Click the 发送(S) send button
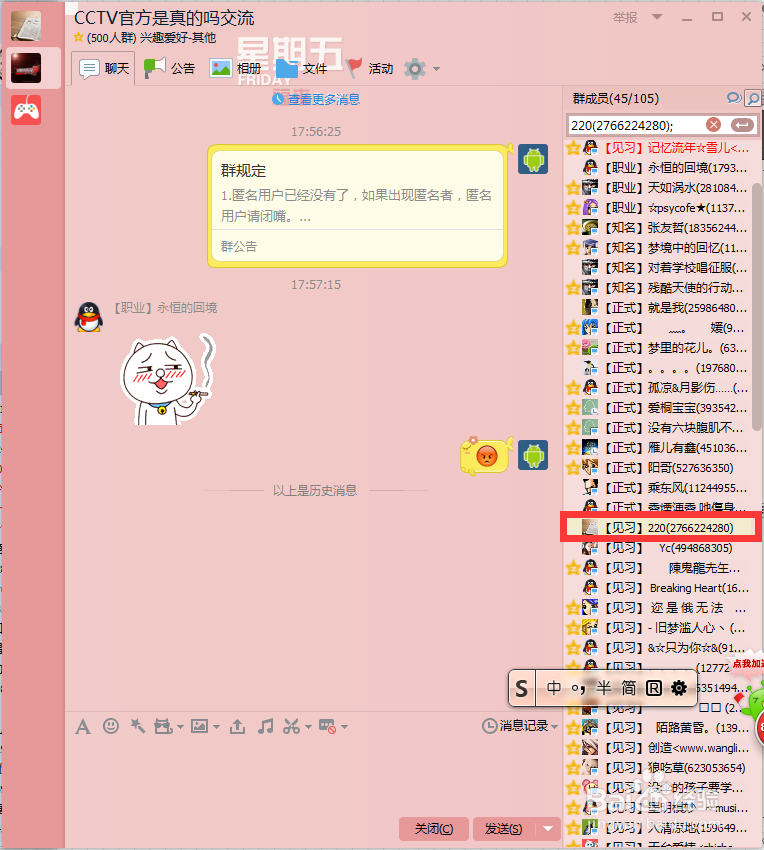 pyautogui.click(x=504, y=829)
